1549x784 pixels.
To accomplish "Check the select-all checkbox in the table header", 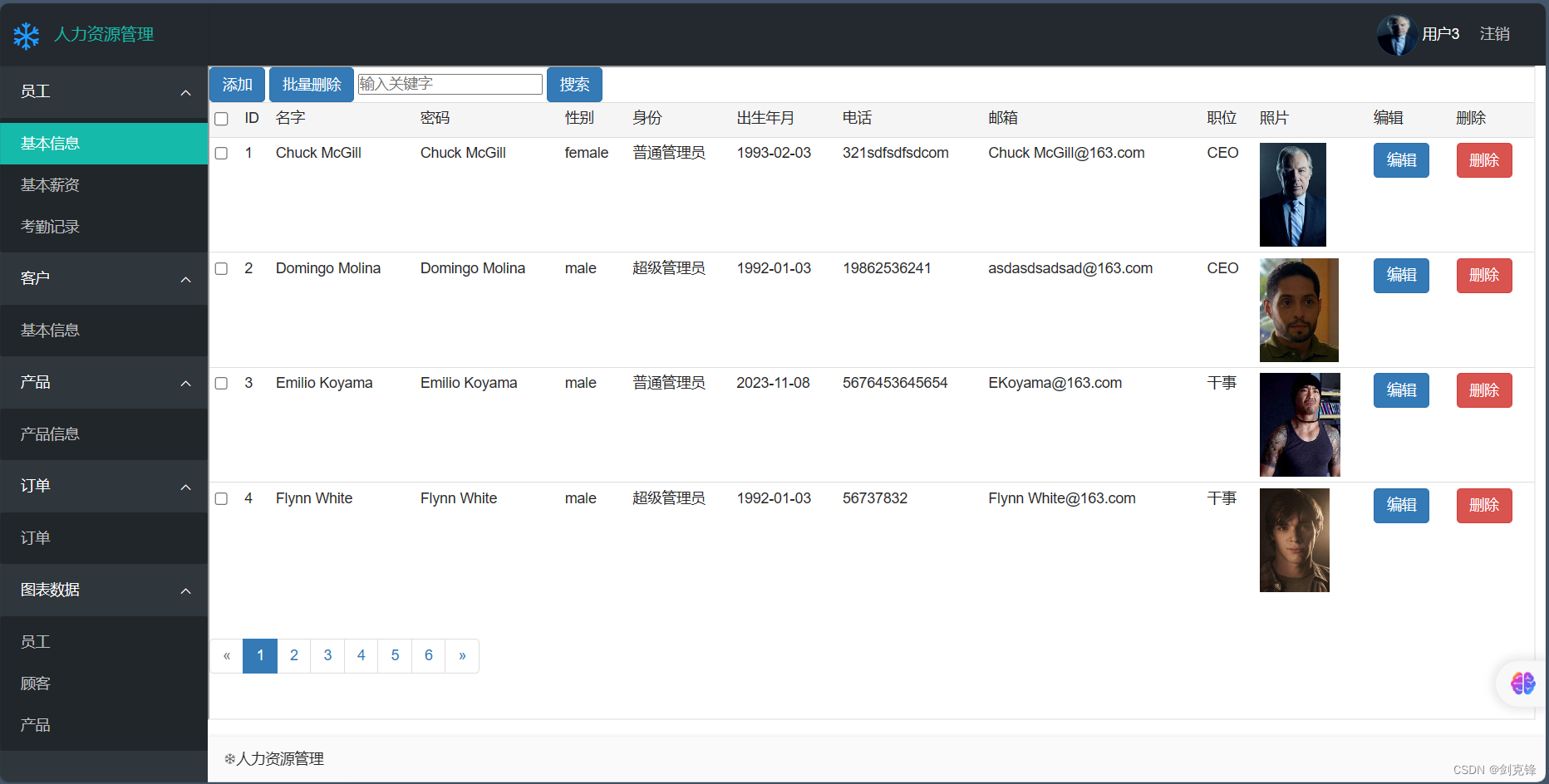I will pos(220,119).
